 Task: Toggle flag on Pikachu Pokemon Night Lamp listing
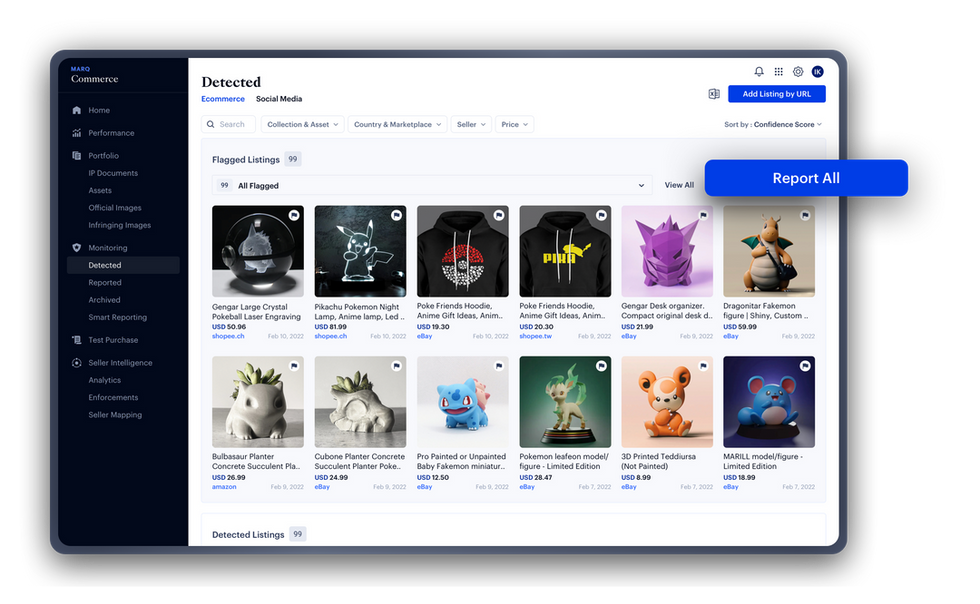(x=396, y=215)
